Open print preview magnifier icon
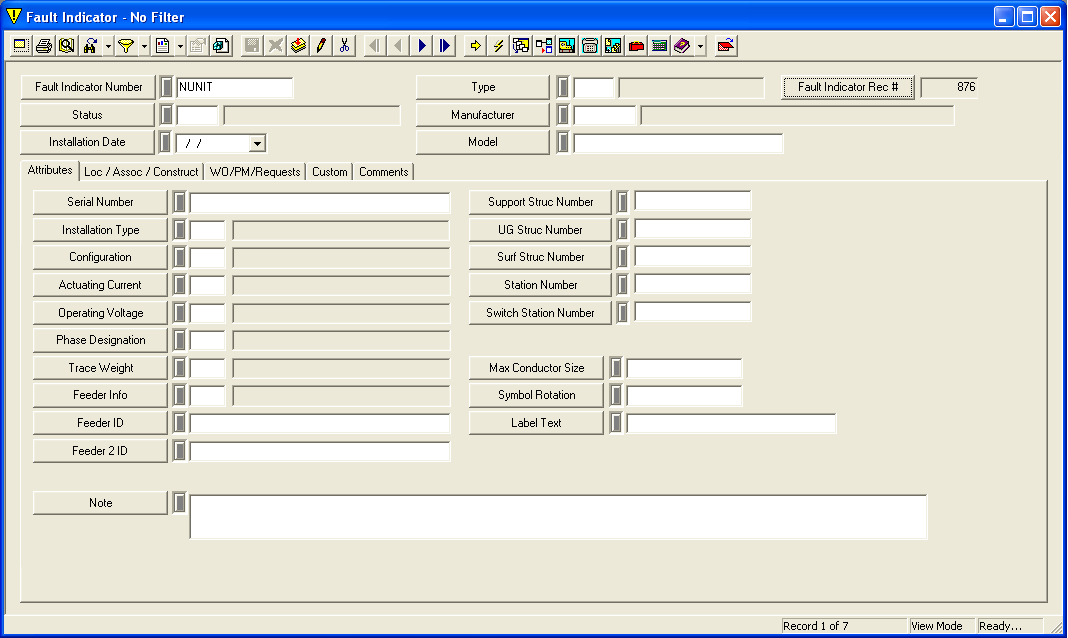 [67, 46]
